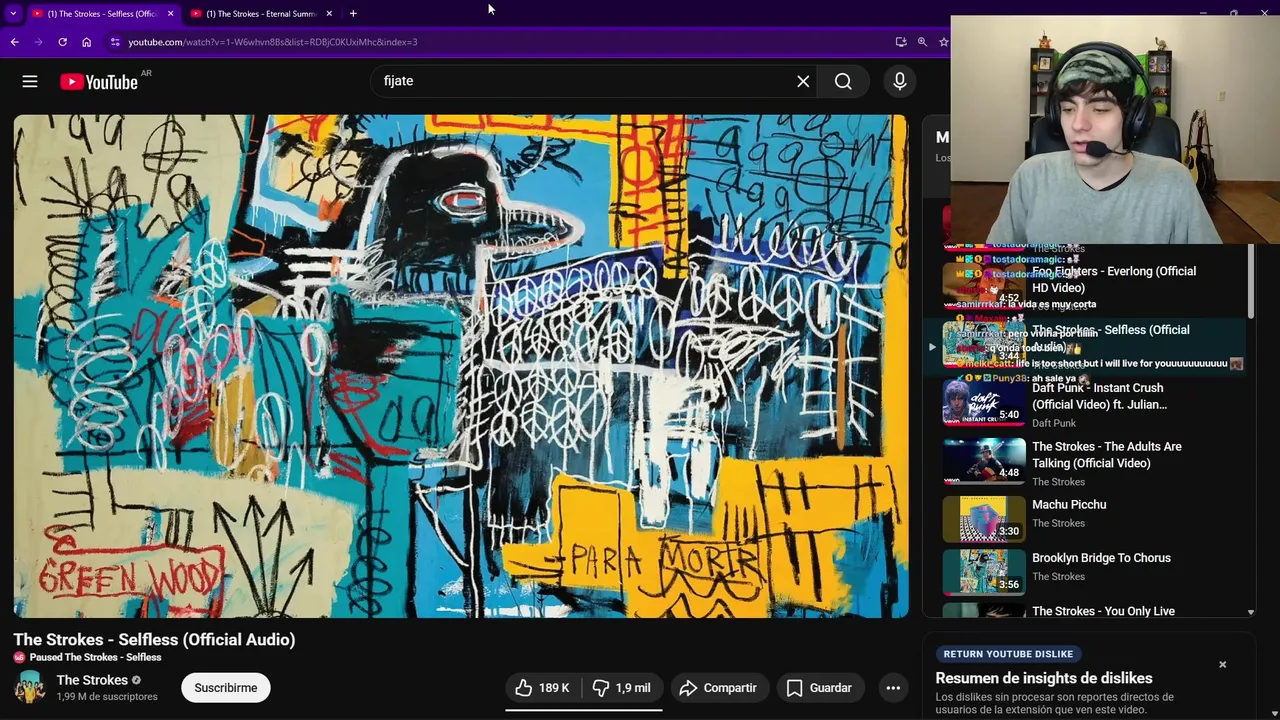Open tab search dropdown arrow
This screenshot has width=1280, height=720.
click(13, 13)
